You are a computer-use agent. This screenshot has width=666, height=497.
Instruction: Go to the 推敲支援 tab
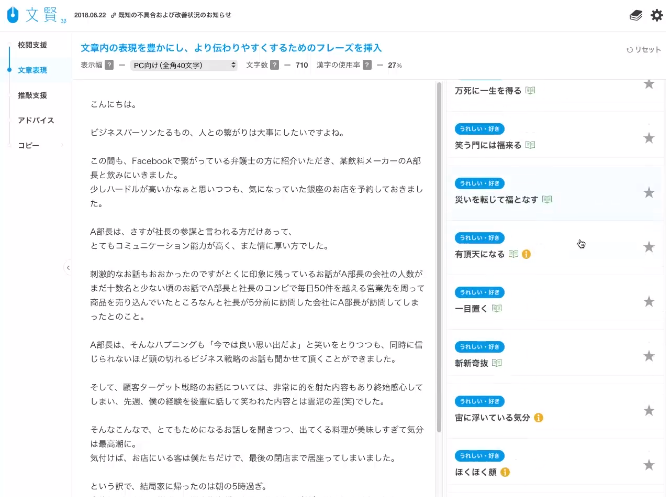(32, 95)
